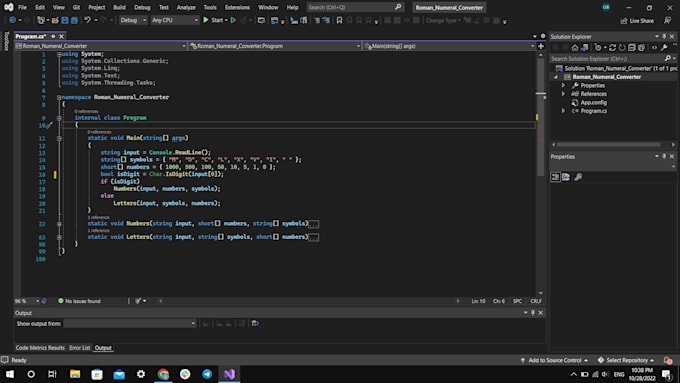Open the Analyze menu

186,7
